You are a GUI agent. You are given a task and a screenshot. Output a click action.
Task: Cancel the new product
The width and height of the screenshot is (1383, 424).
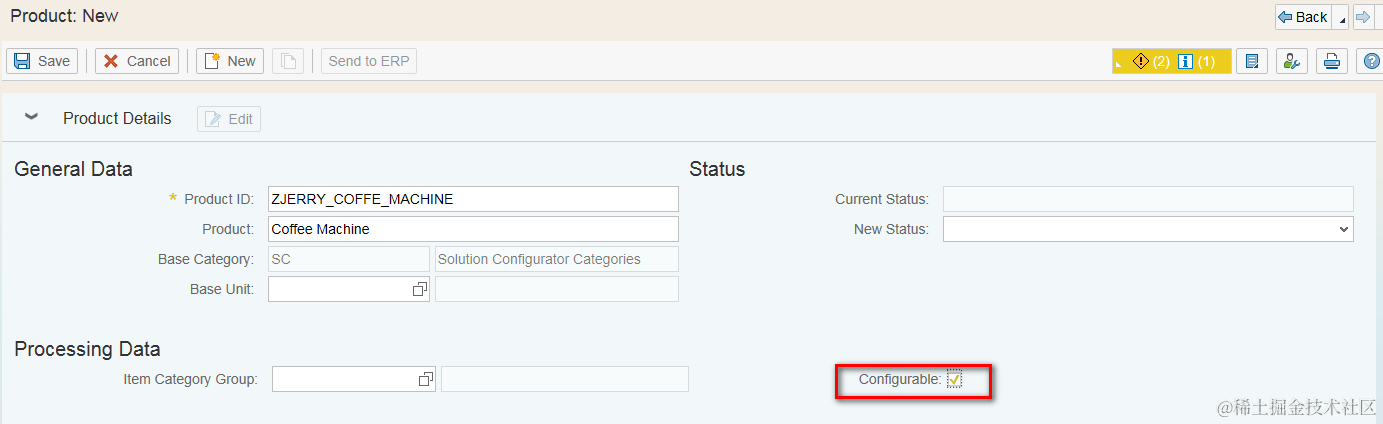137,61
